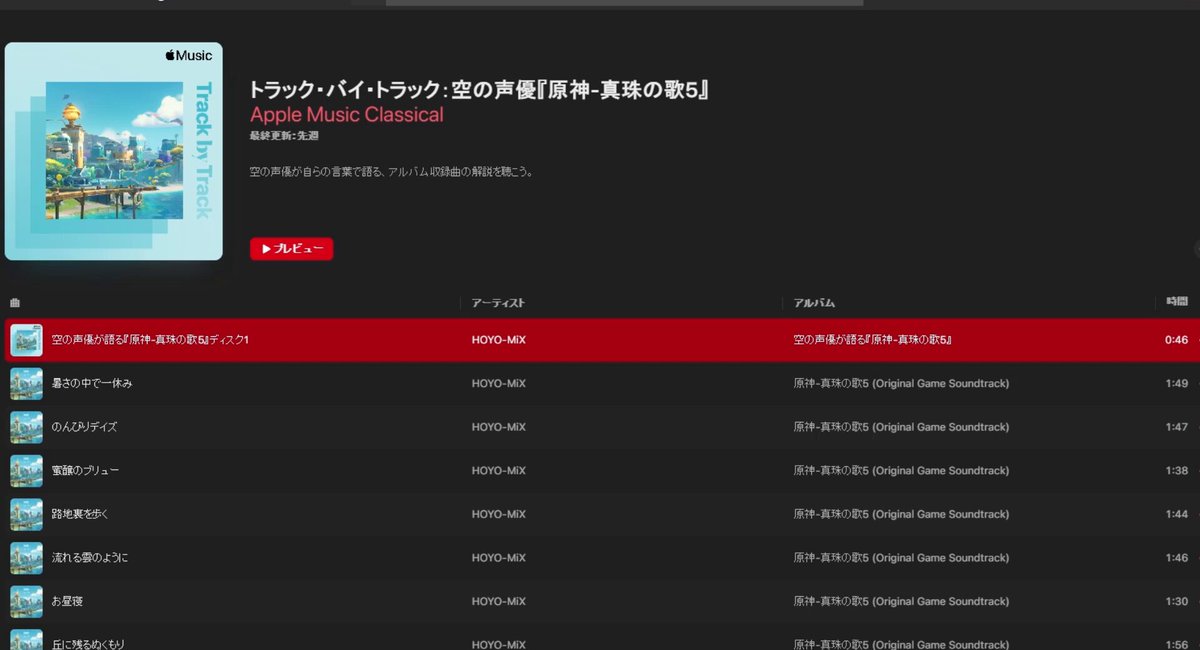This screenshot has width=1200, height=650.
Task: Open artist HOYO-MiX for 路地裏を歩く
Action: (499, 514)
